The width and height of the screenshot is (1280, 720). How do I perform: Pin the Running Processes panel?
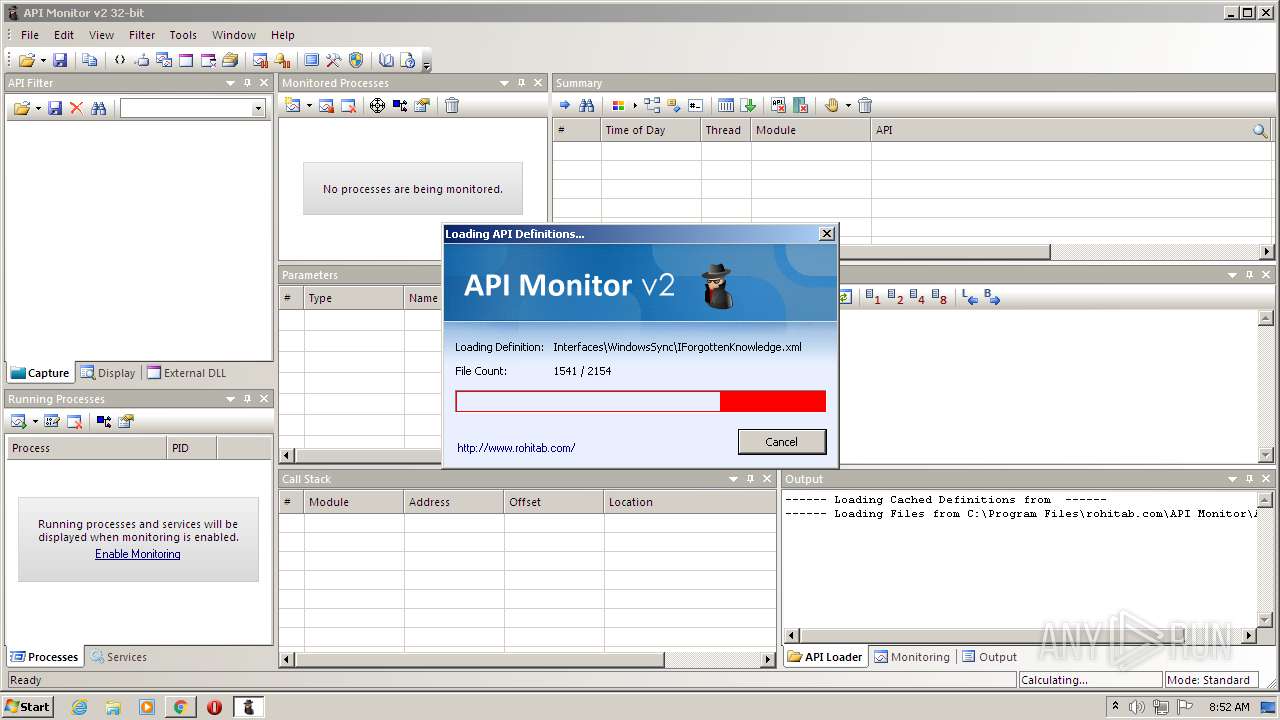[247, 399]
